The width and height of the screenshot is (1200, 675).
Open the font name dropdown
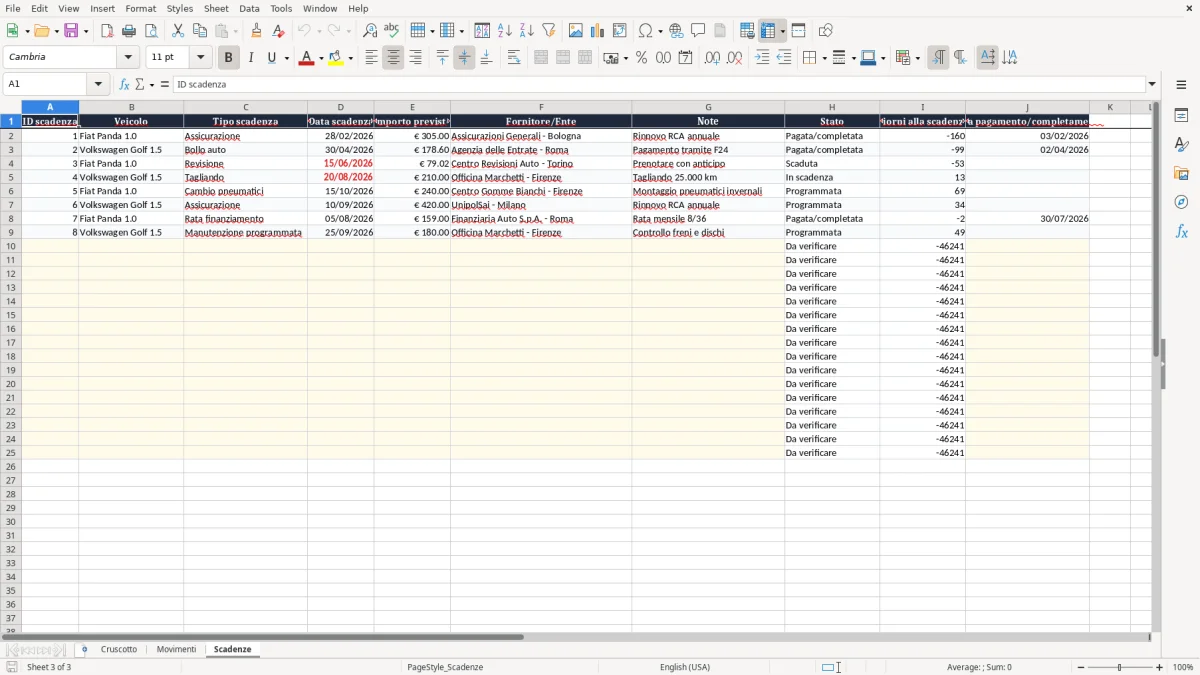click(x=128, y=58)
